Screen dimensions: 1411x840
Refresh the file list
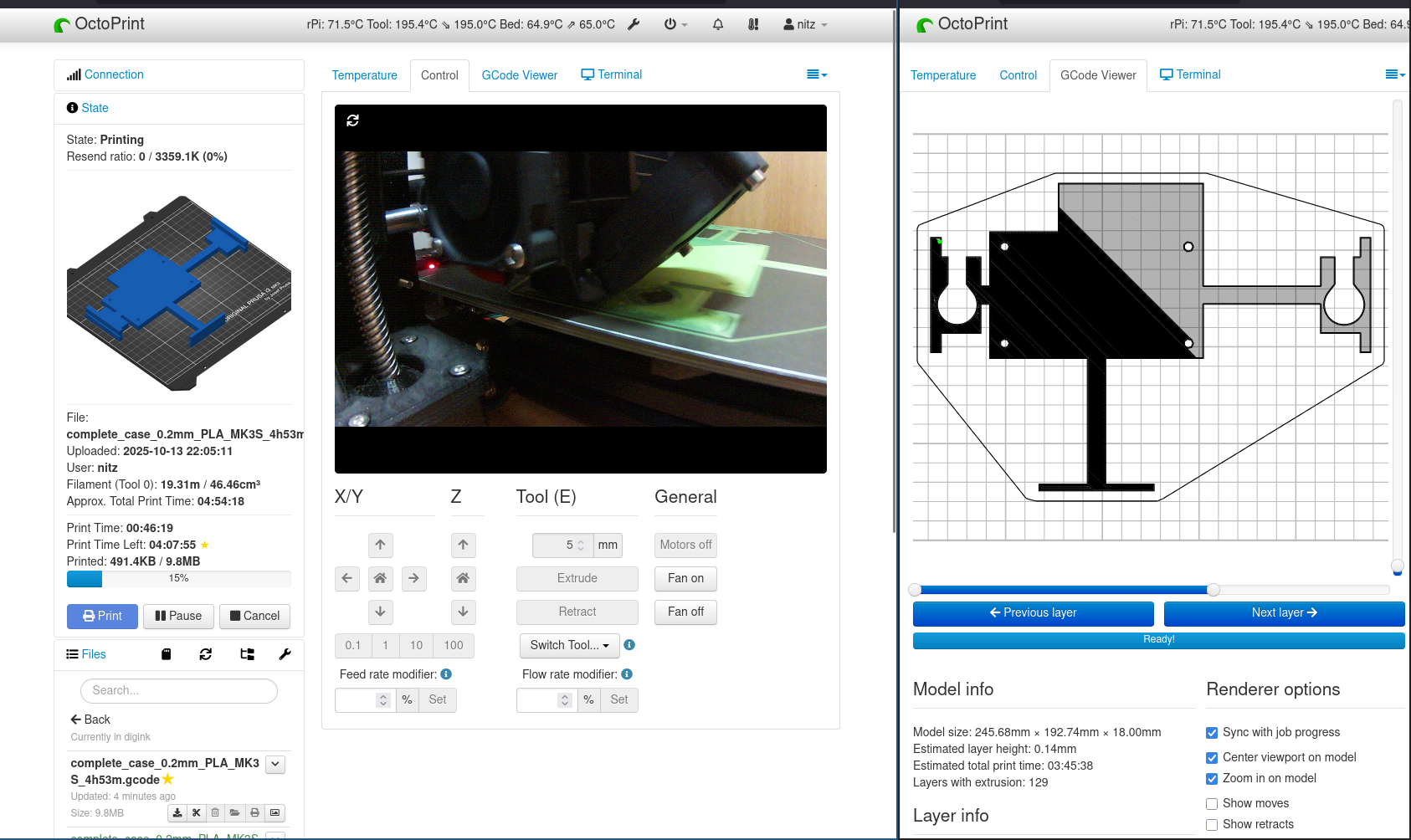coord(206,654)
